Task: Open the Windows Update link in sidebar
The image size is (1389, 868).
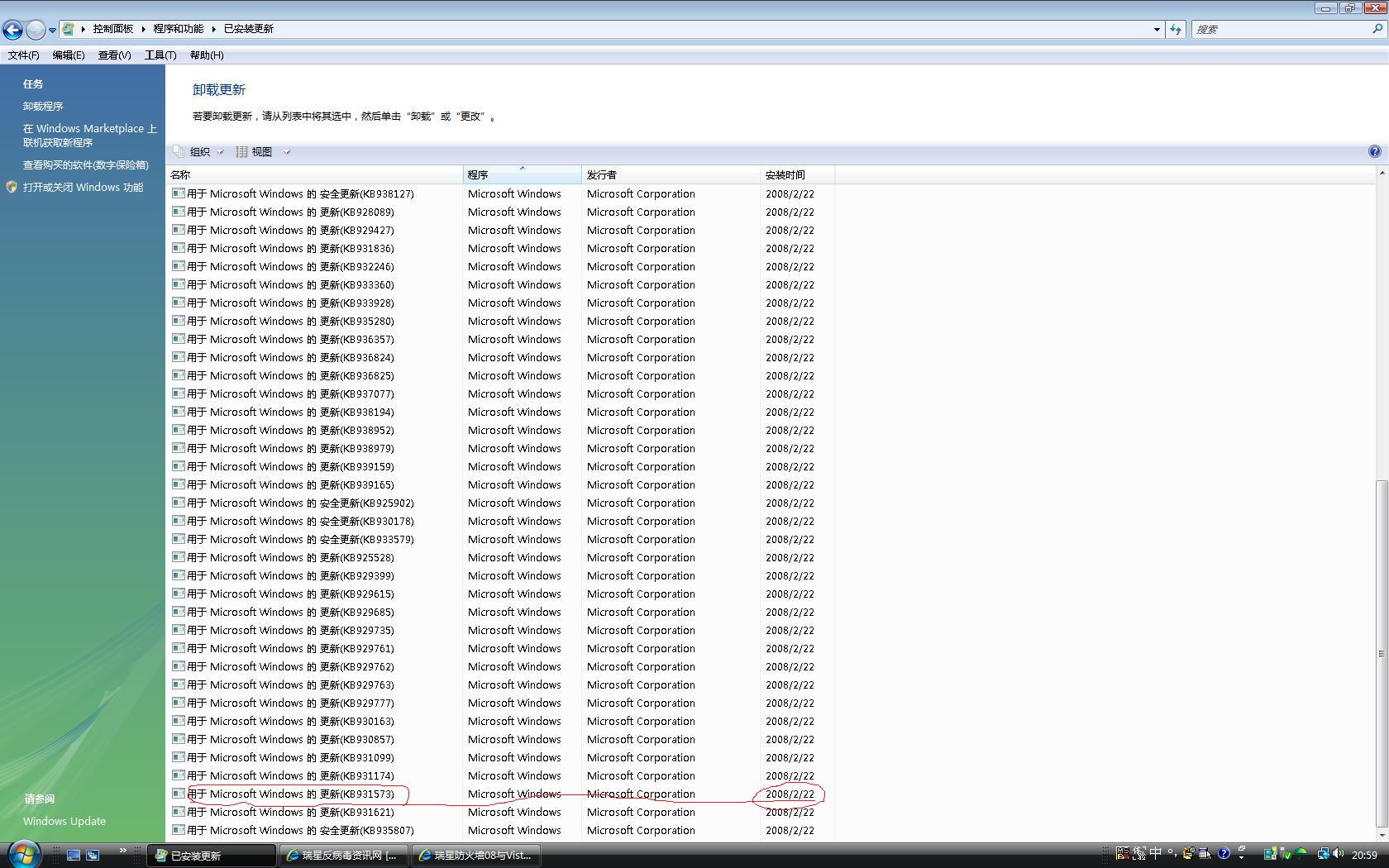Action: (64, 822)
